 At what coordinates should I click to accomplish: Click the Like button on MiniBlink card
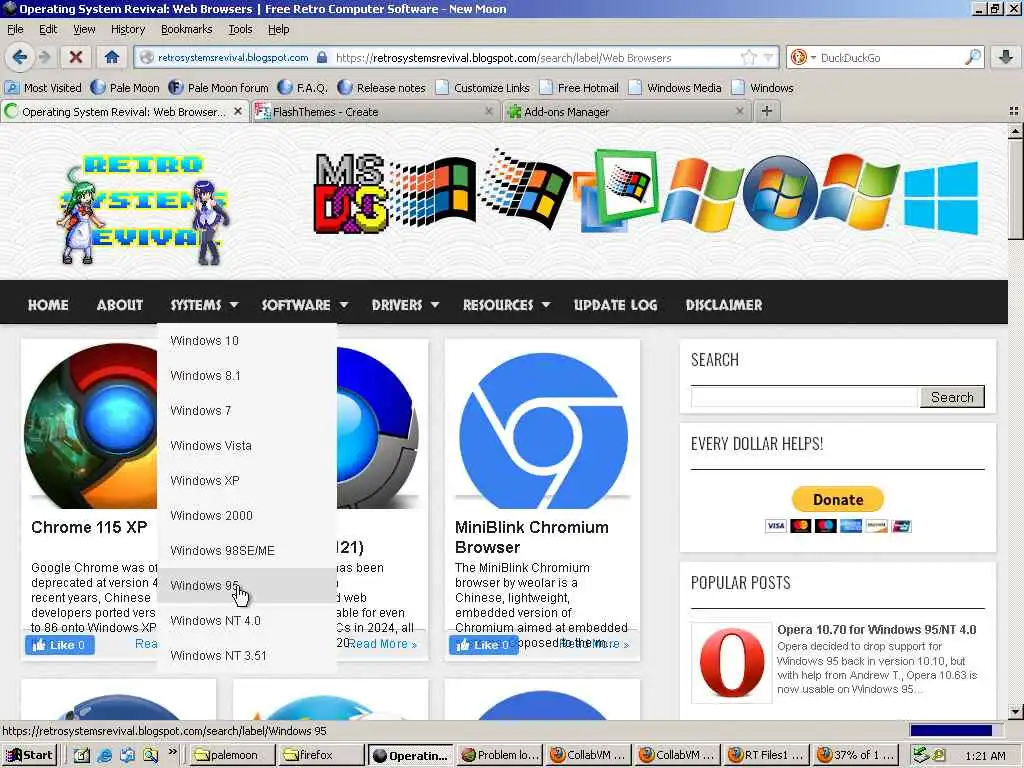click(483, 645)
